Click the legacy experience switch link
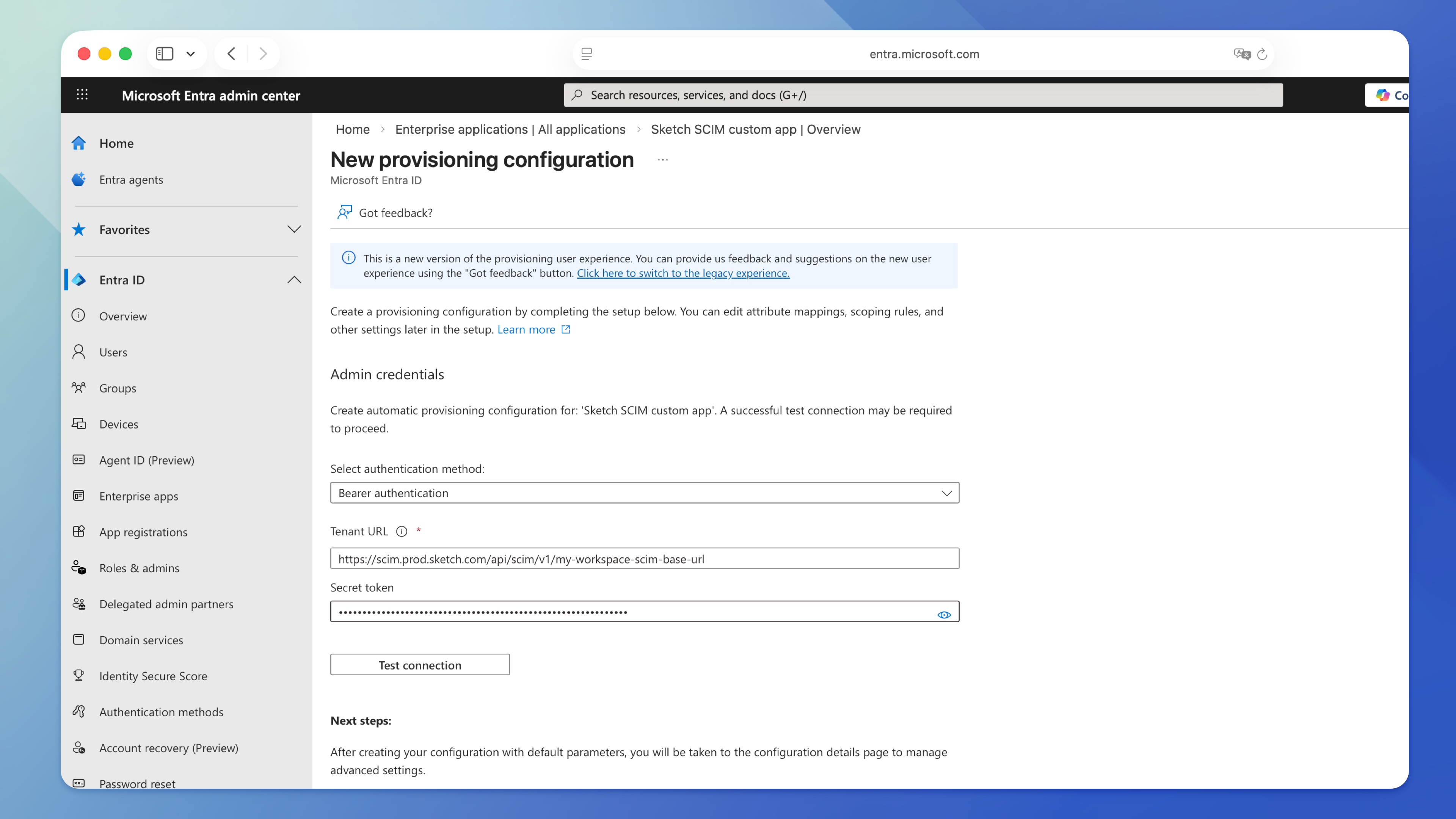1456x819 pixels. pyautogui.click(x=683, y=273)
